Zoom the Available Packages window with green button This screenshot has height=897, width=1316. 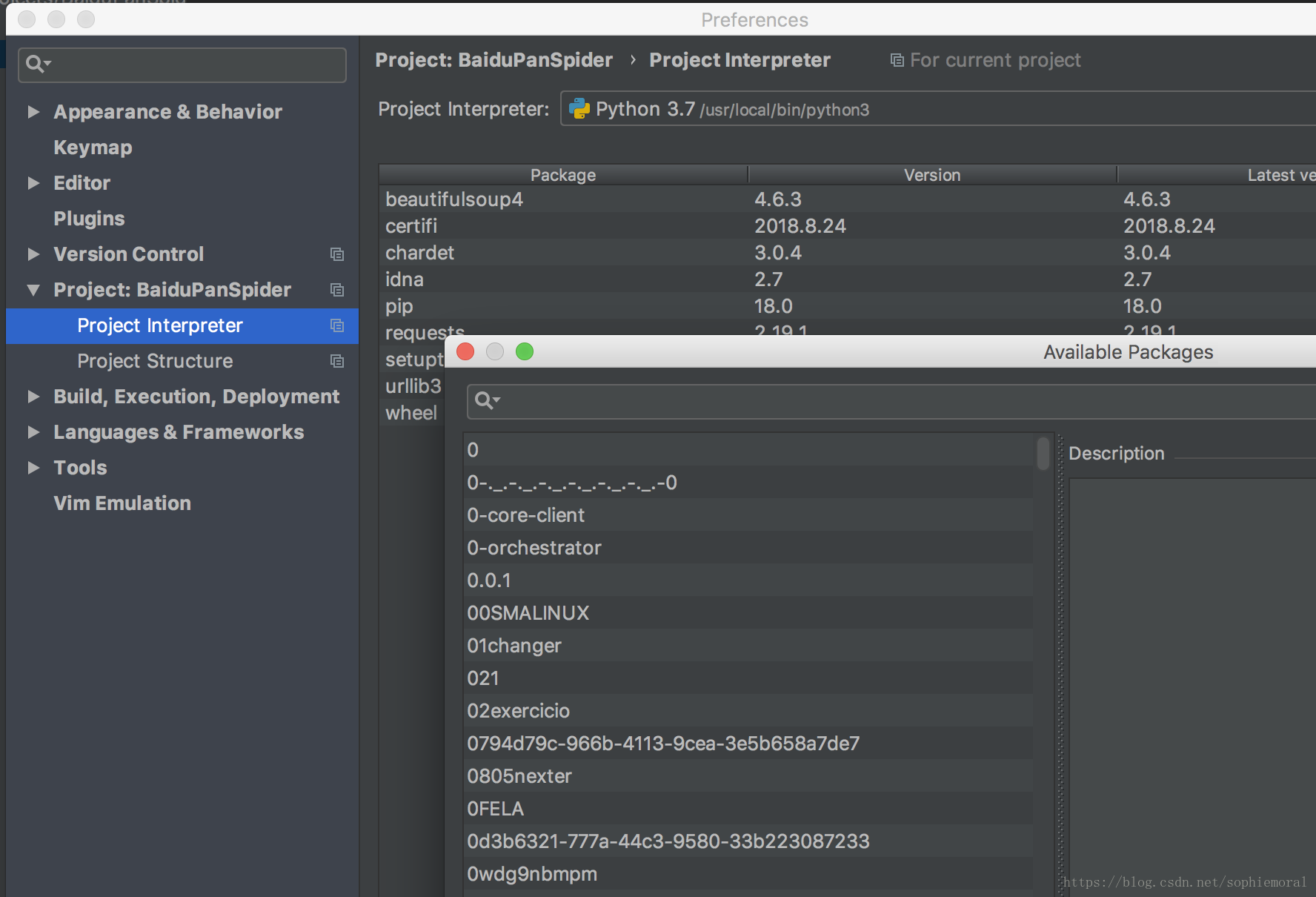click(x=525, y=351)
